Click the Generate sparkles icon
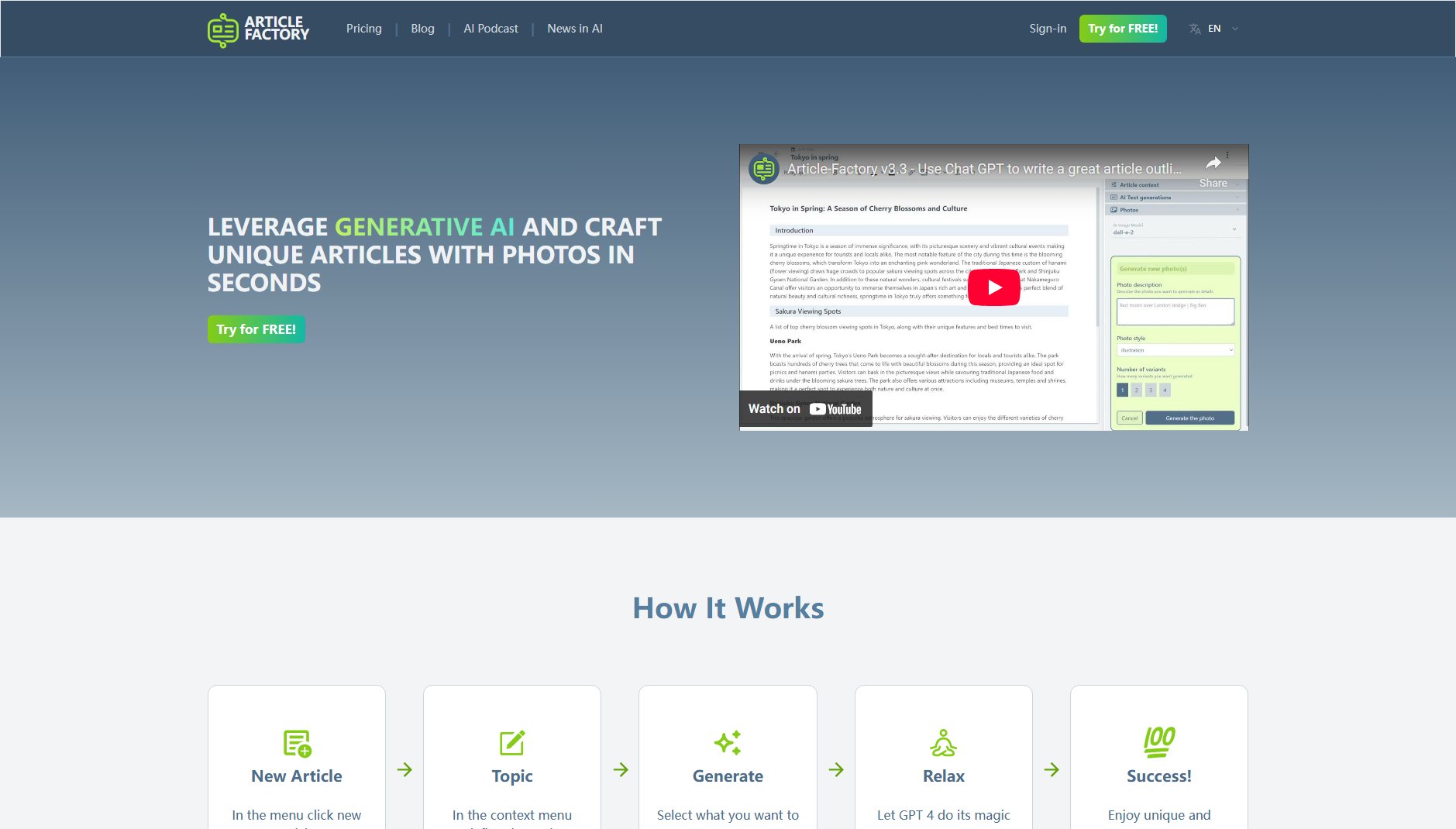The image size is (1456, 829). tap(727, 744)
